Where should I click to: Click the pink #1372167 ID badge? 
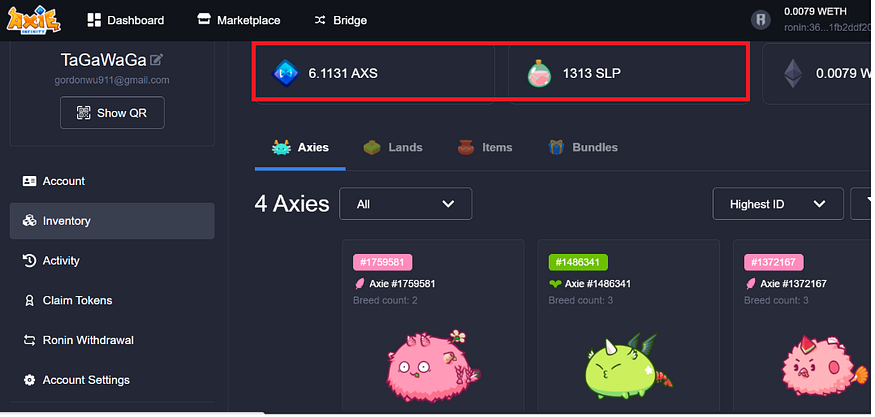(773, 262)
